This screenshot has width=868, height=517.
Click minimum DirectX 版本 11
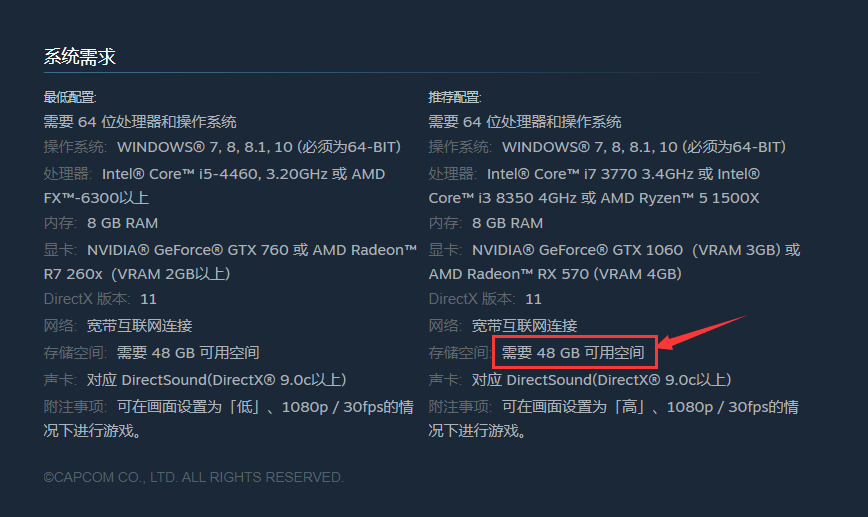[100, 299]
